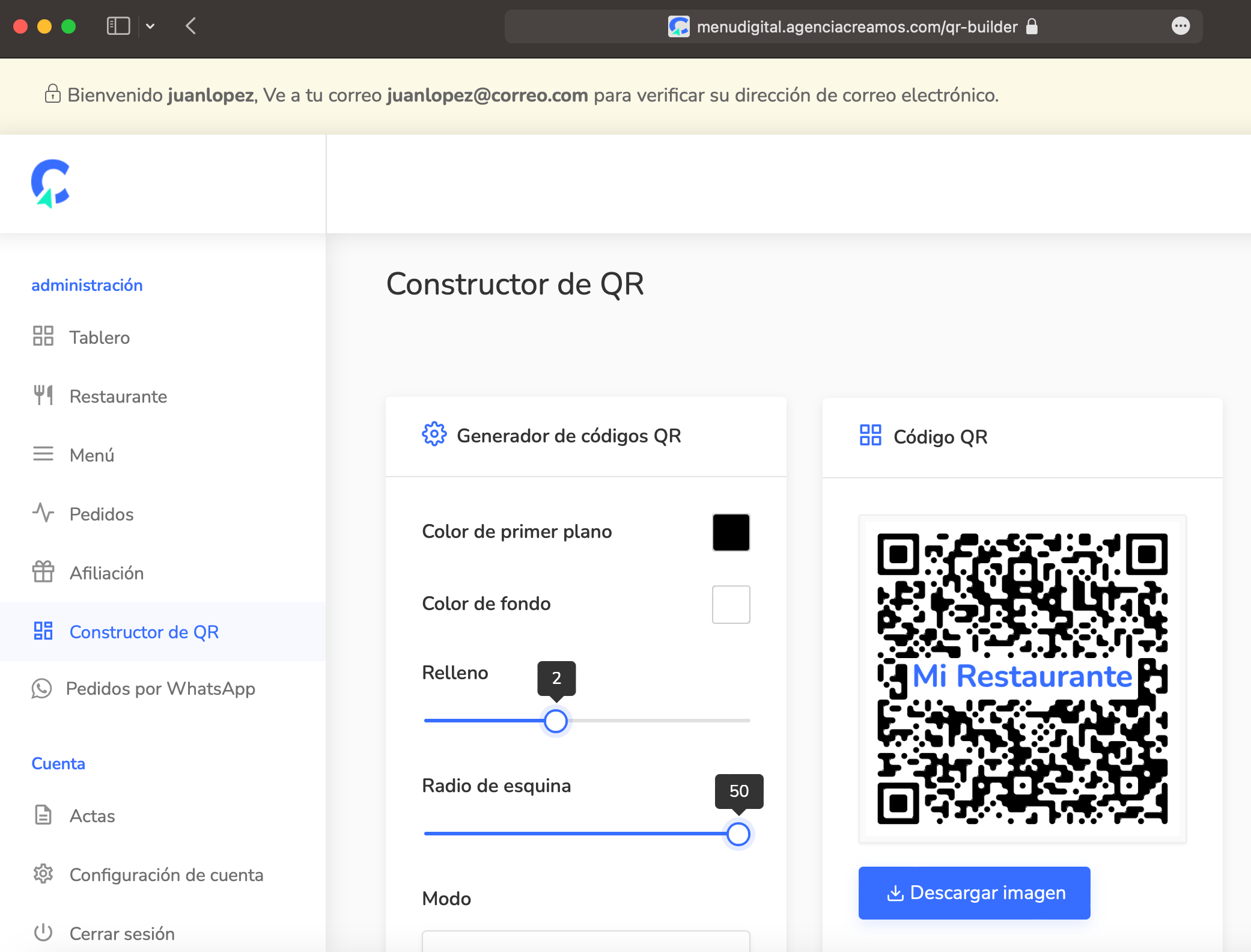Open the page options ellipsis button
The height and width of the screenshot is (952, 1251).
(x=1181, y=26)
